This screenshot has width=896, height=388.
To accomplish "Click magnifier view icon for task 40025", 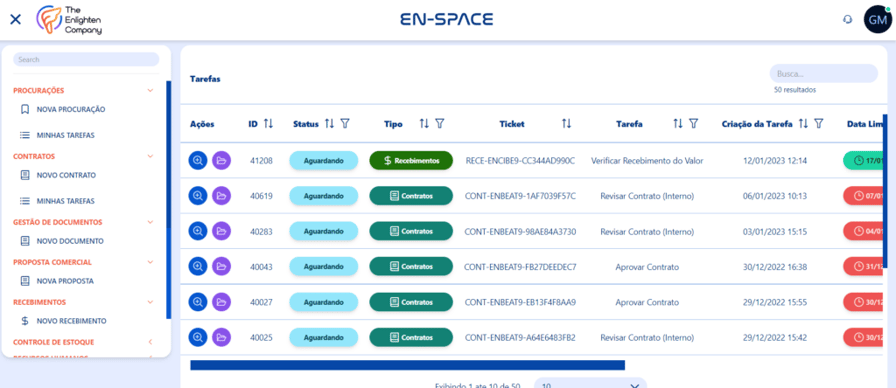I will click(198, 337).
